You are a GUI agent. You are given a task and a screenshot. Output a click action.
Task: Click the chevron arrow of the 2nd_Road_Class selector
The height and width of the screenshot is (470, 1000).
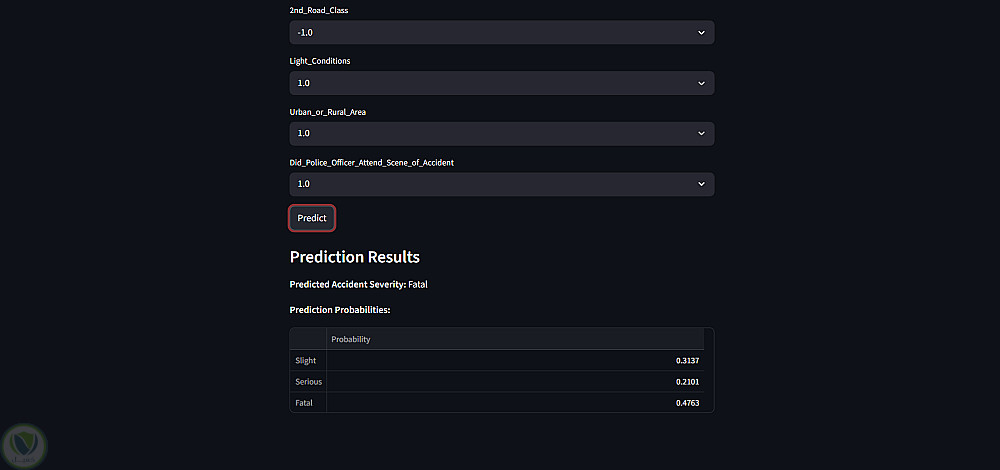(x=701, y=33)
